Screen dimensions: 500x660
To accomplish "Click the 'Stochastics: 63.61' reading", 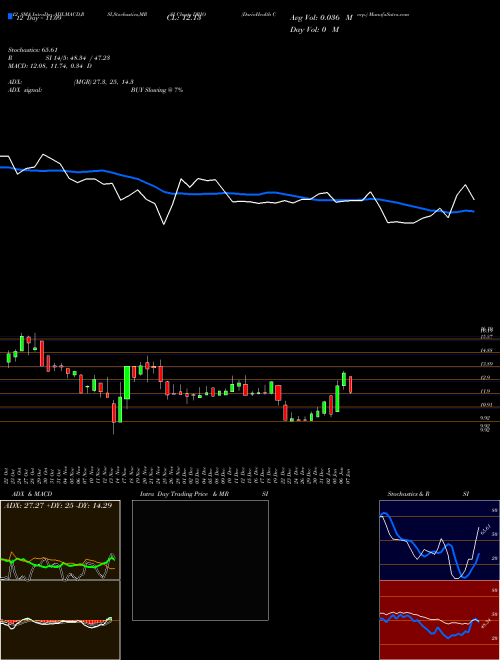I will coord(33,50).
